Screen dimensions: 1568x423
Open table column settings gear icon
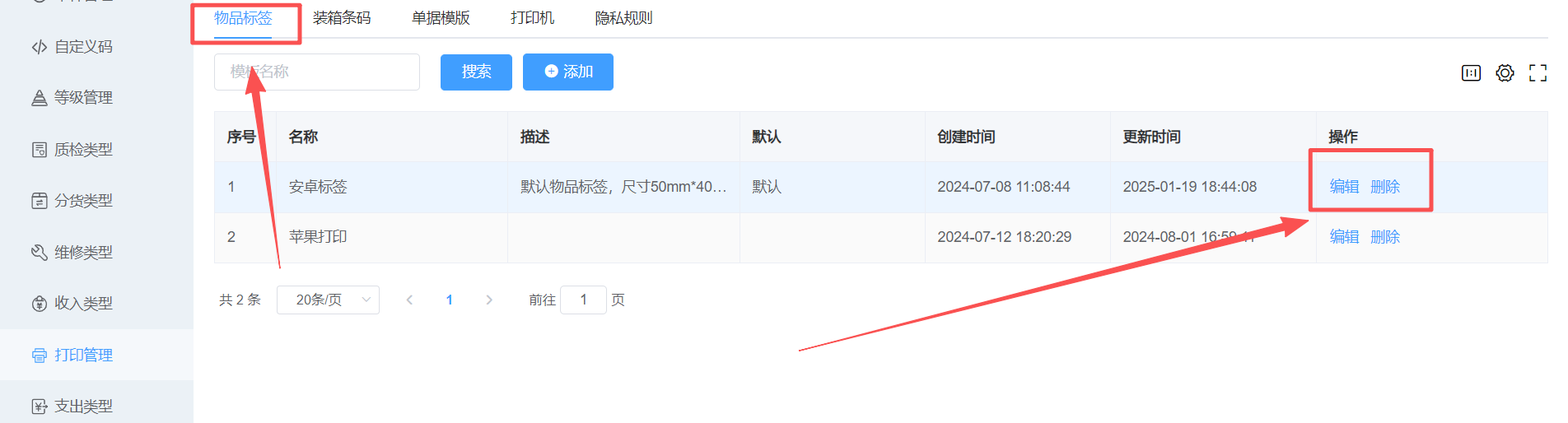pyautogui.click(x=1505, y=73)
